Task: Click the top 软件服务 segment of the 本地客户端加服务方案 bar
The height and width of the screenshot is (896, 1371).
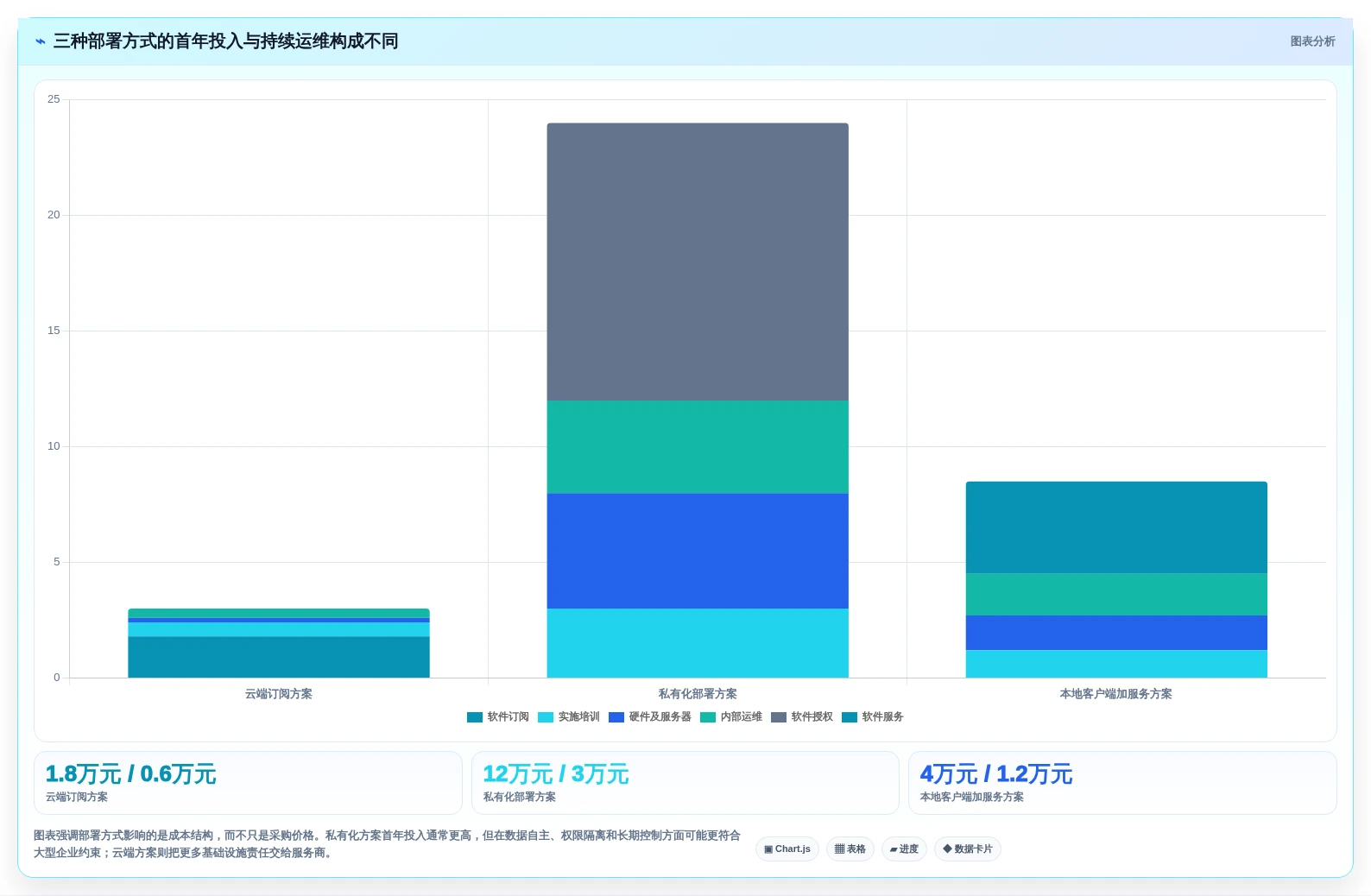Action: (1116, 527)
